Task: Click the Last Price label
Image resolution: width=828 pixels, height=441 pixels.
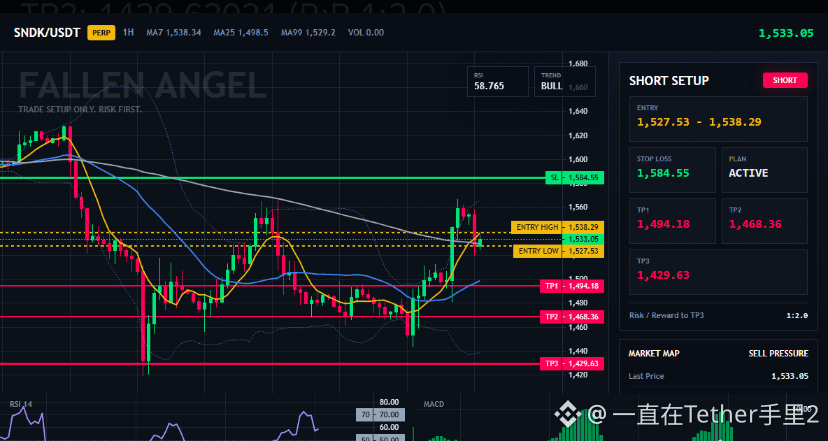Action: tap(646, 376)
